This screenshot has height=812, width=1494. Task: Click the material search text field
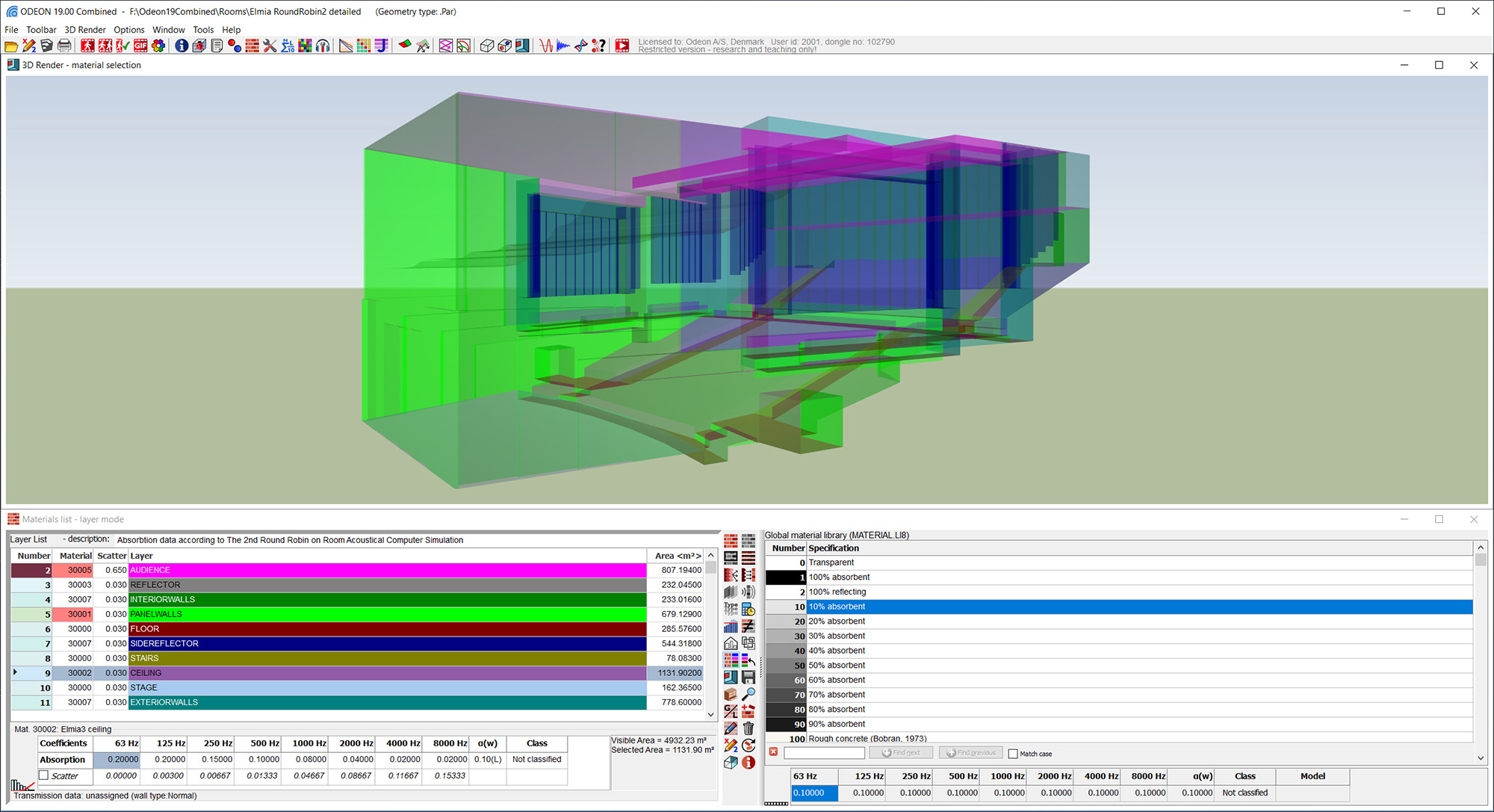pyautogui.click(x=824, y=753)
